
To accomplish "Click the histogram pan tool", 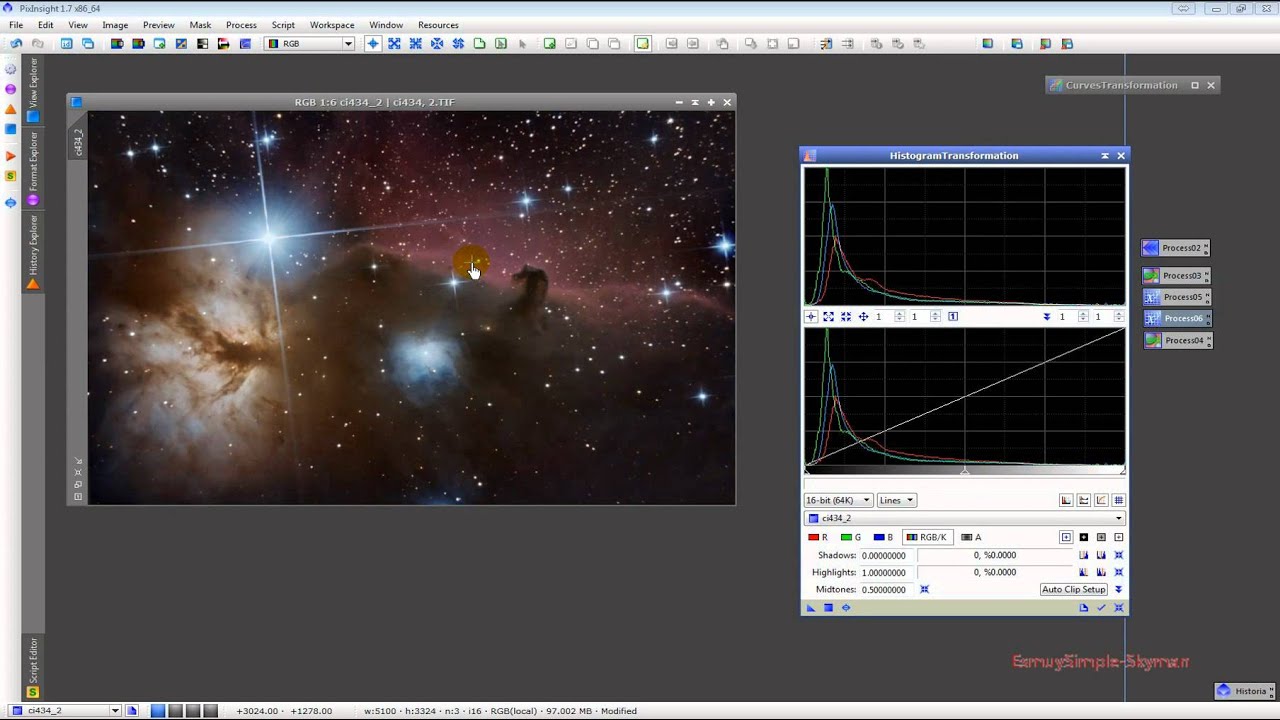I will click(x=863, y=316).
